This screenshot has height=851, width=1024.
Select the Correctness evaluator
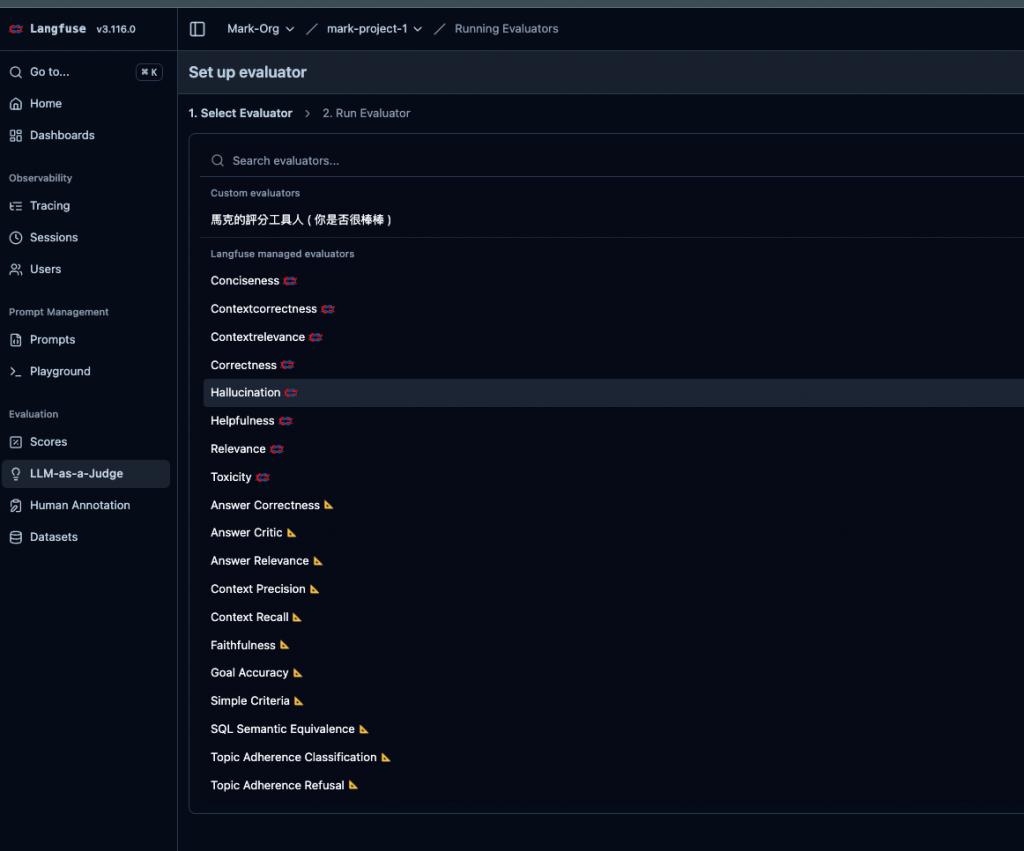click(614, 365)
